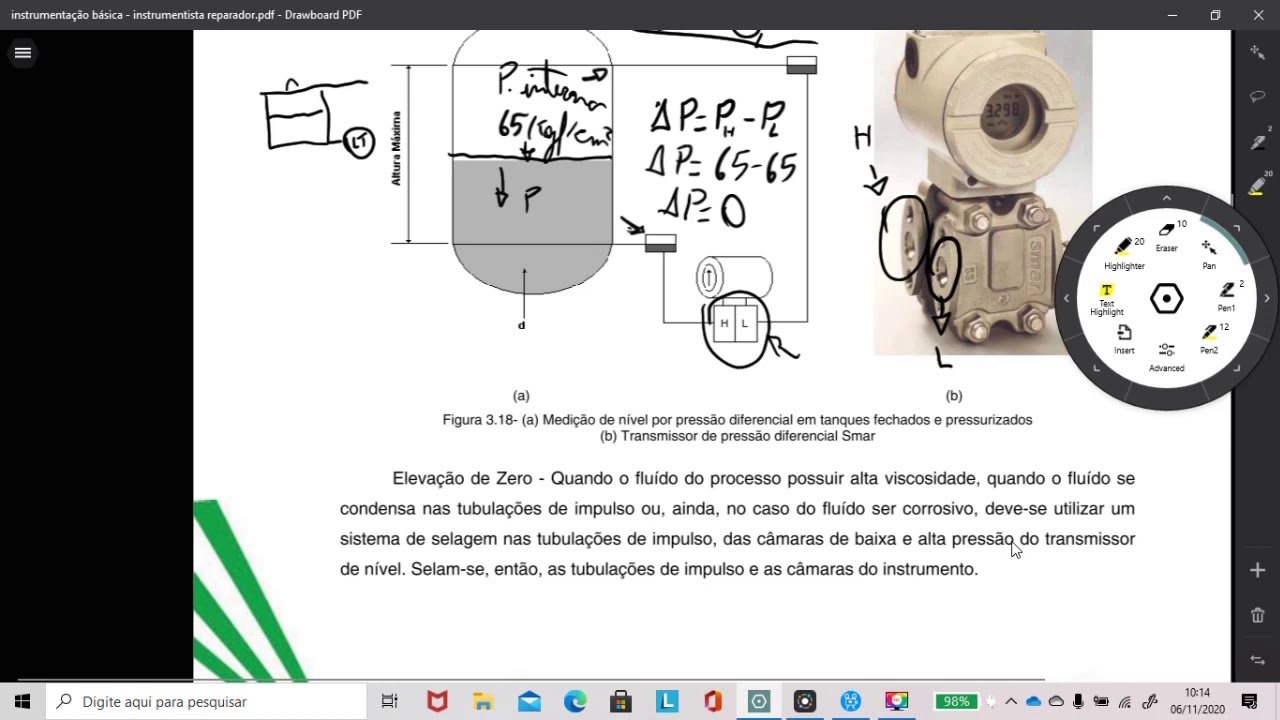Open File Explorer from taskbar
This screenshot has width=1280, height=720.
(x=483, y=701)
